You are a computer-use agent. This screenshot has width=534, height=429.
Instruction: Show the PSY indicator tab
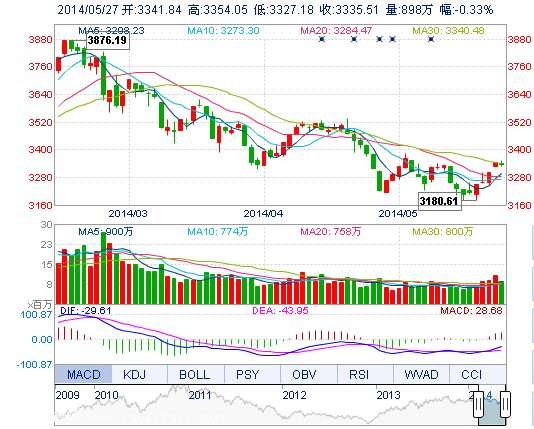pos(252,375)
